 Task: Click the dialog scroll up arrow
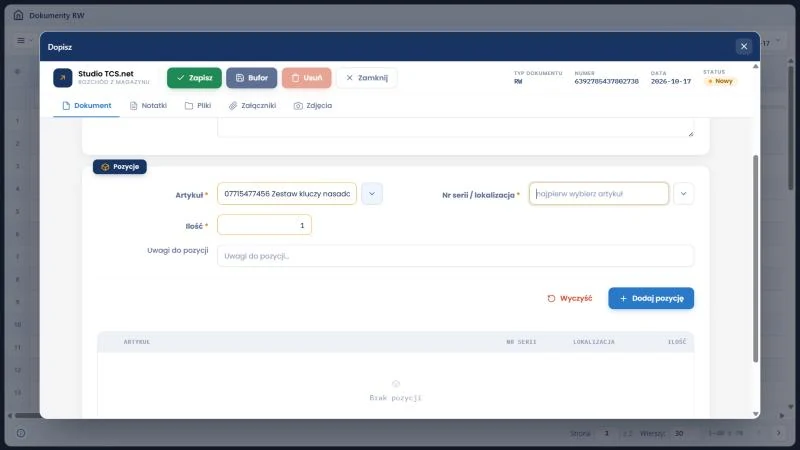click(756, 66)
